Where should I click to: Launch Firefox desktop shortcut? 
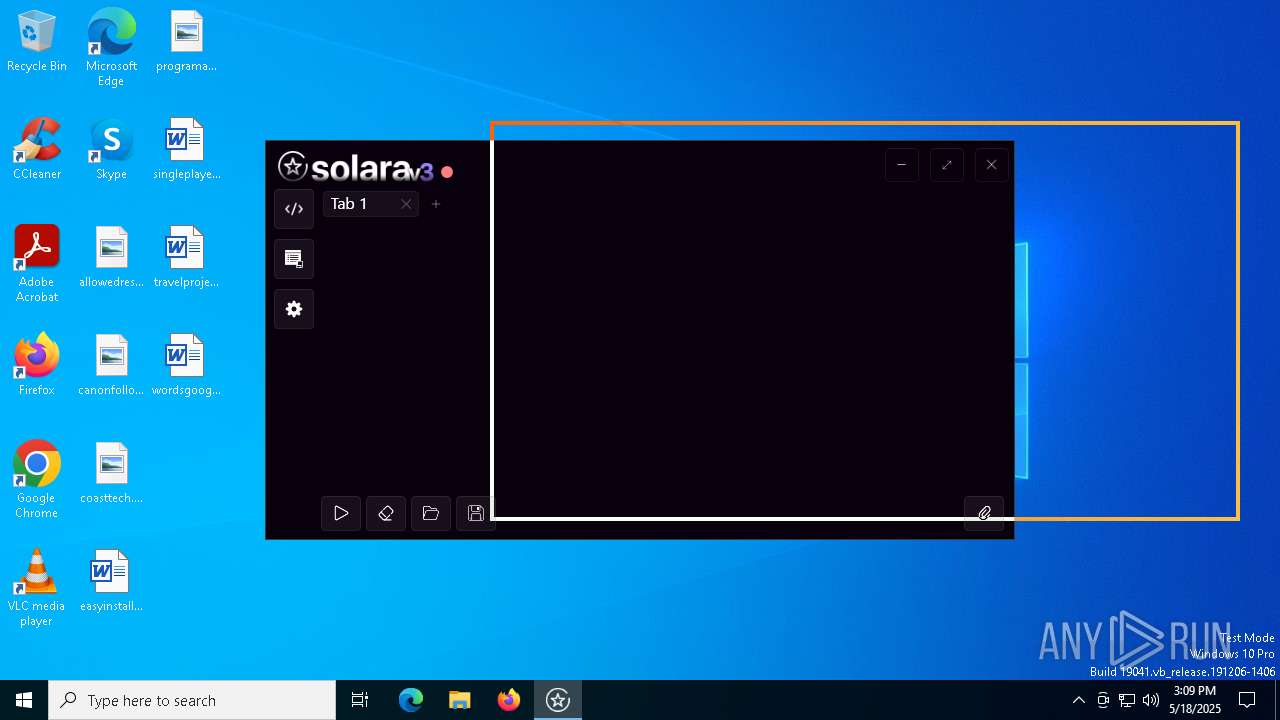click(37, 365)
